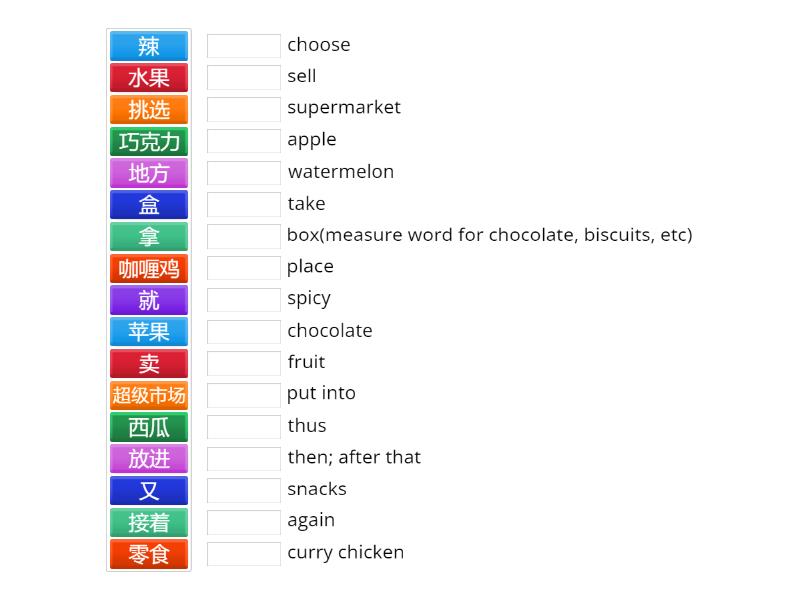
Task: Select the 西瓜 tile
Action: pos(149,428)
